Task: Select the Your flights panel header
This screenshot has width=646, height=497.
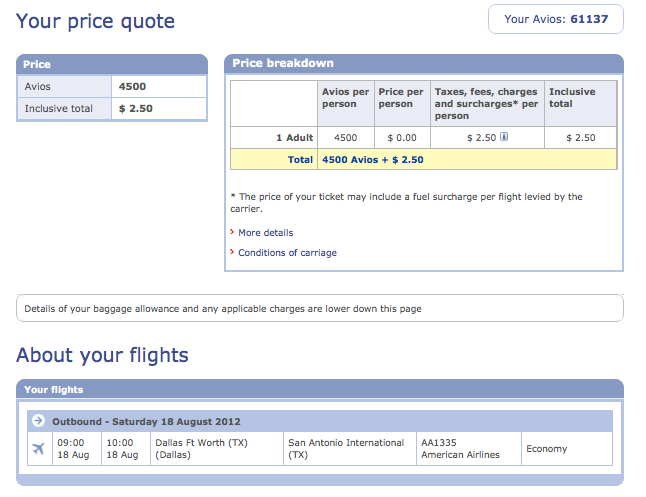Action: [x=319, y=389]
